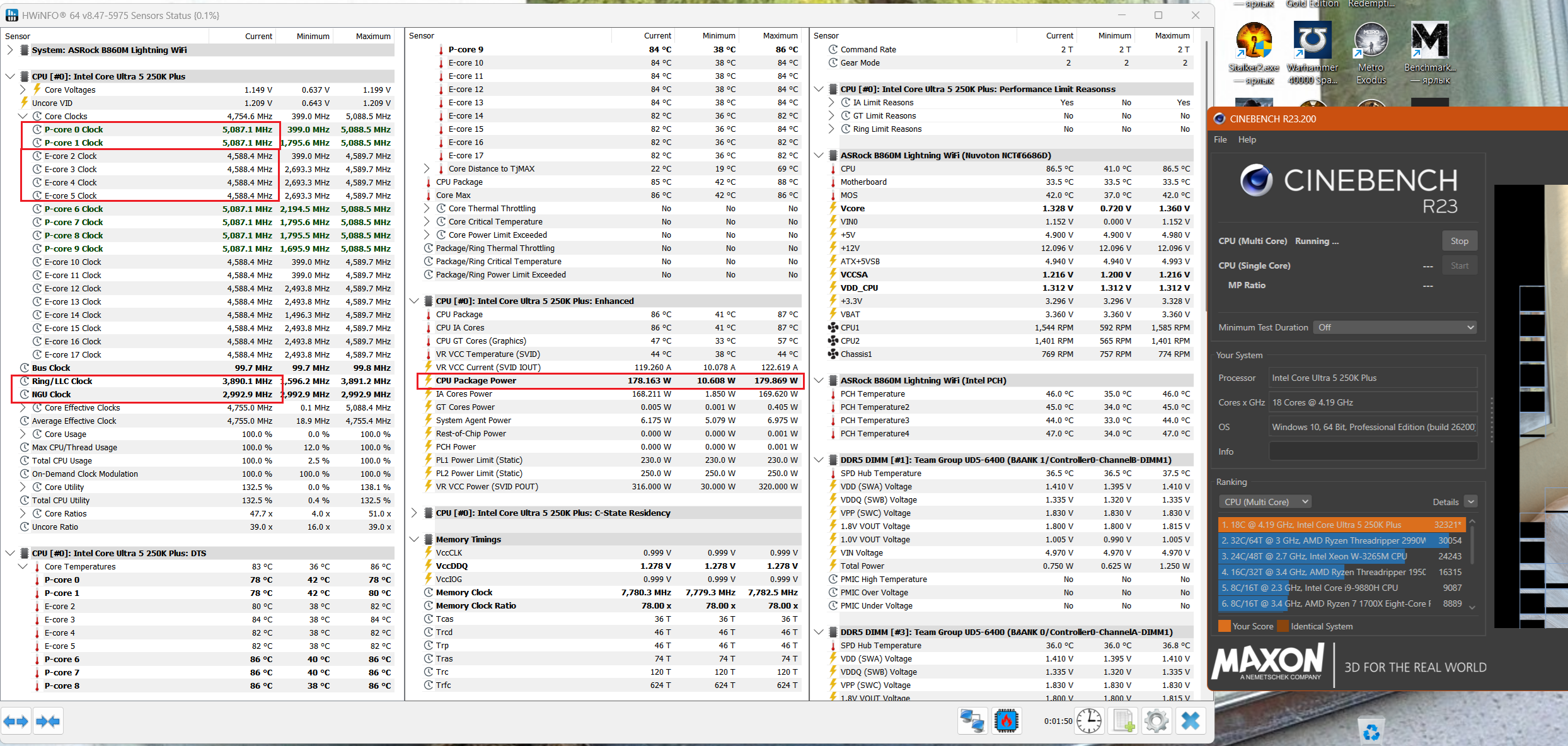Stop the running CPU Multi Core test

pos(1460,241)
